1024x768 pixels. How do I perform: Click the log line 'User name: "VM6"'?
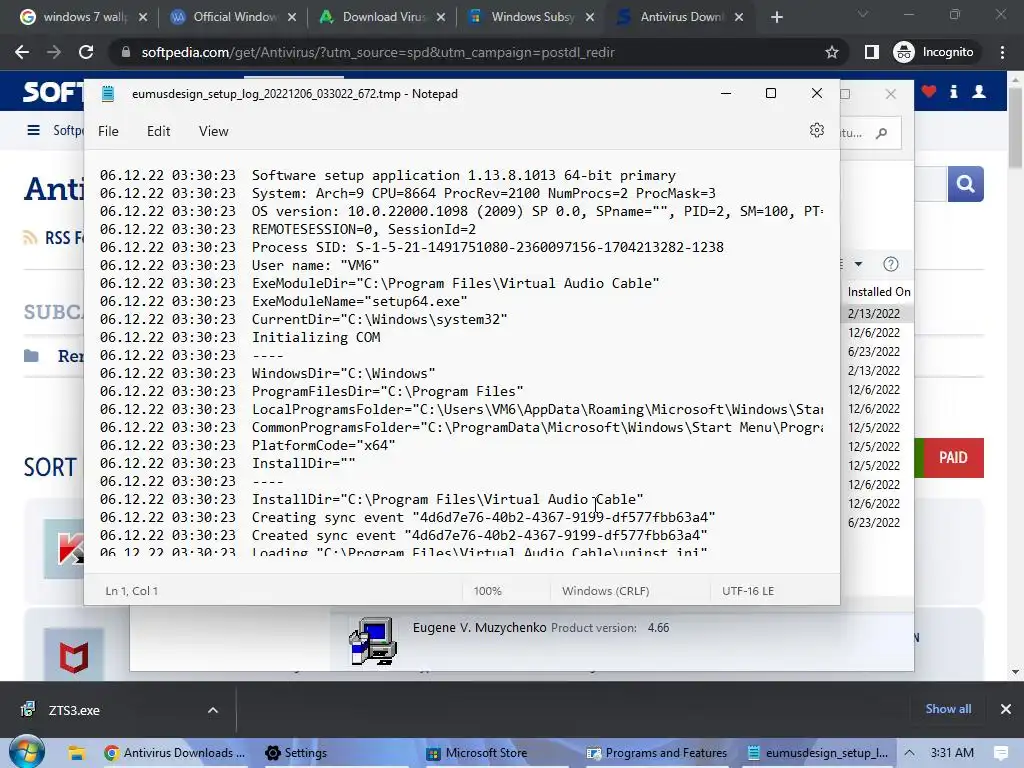pyautogui.click(x=315, y=266)
